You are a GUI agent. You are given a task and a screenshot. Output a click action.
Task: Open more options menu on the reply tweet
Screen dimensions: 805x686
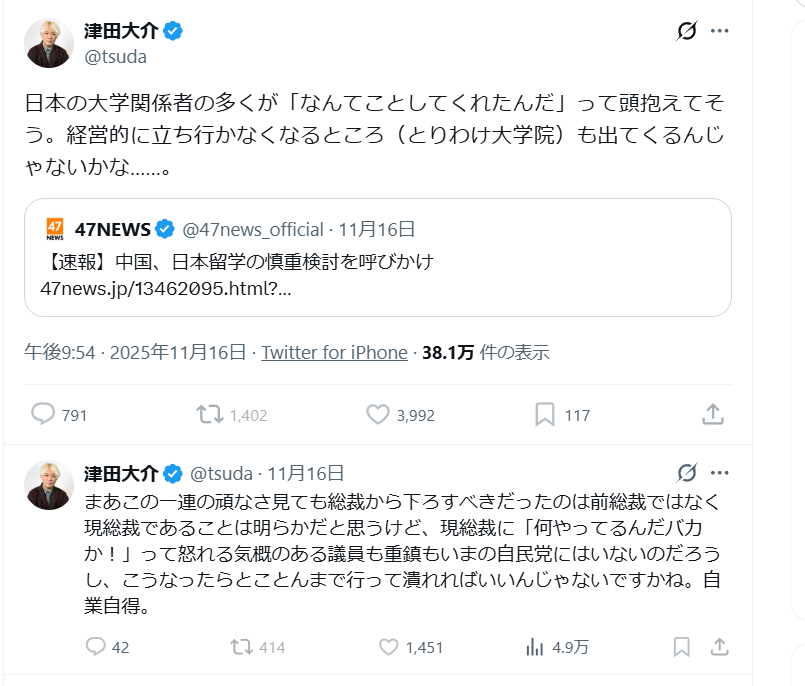pyautogui.click(x=720, y=472)
